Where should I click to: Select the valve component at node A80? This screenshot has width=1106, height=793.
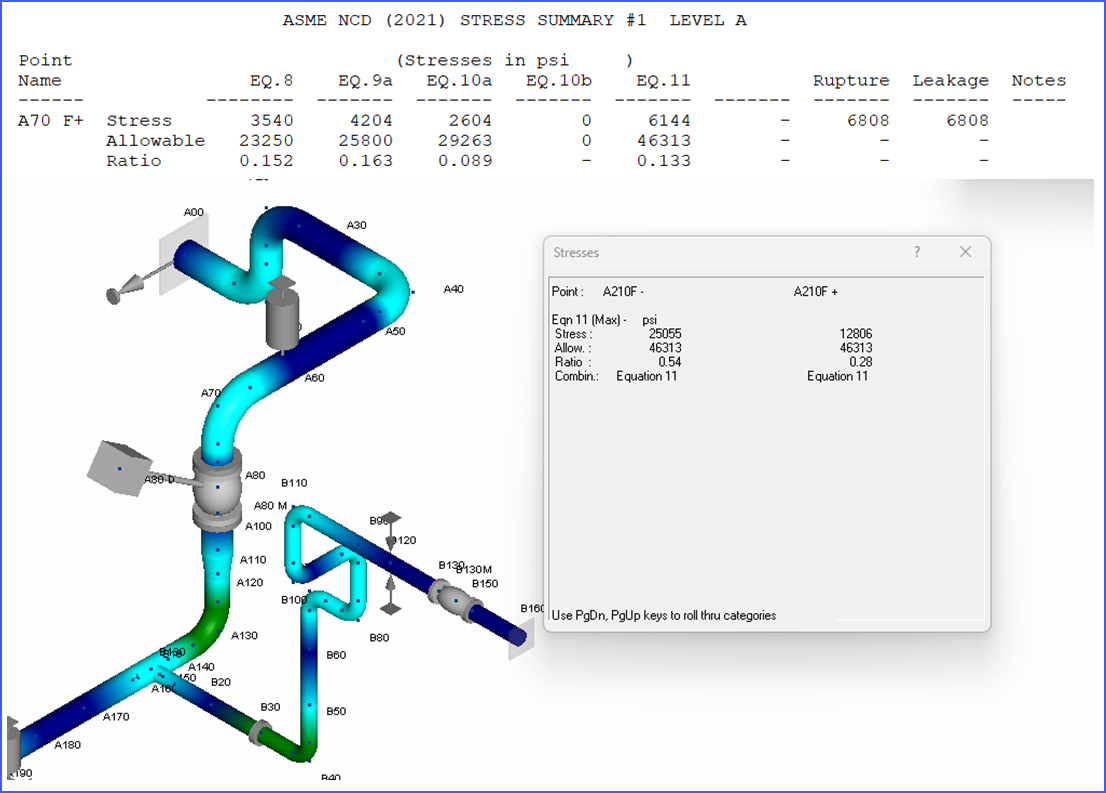(217, 488)
